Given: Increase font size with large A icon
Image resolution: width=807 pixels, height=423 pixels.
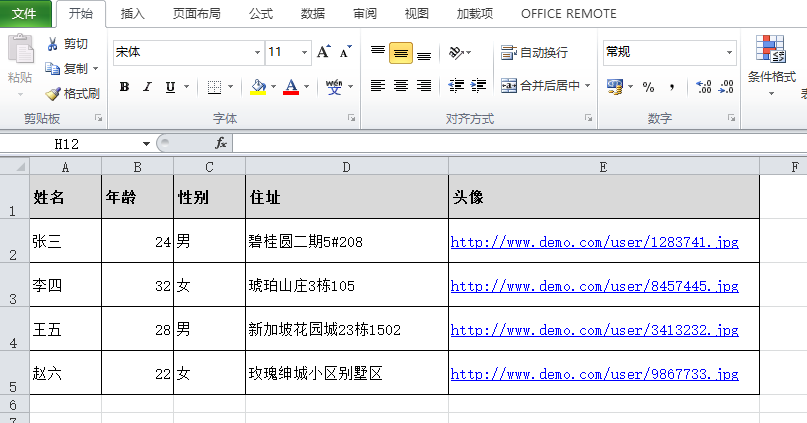Looking at the screenshot, I should [324, 52].
